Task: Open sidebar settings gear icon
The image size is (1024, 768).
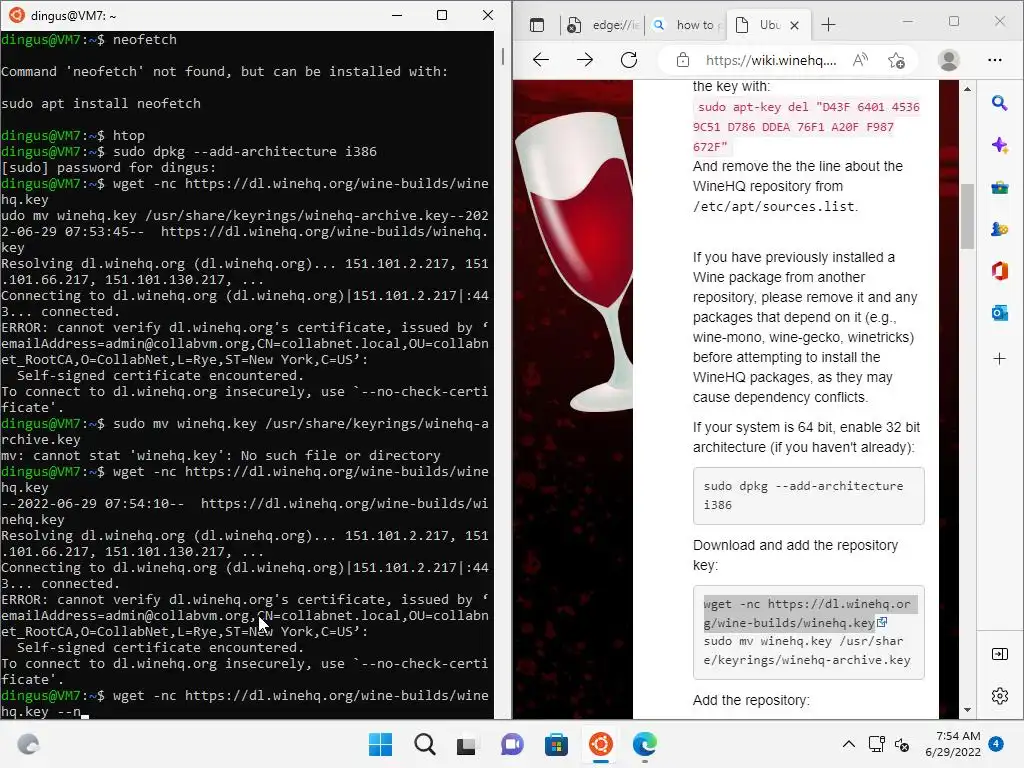Action: point(999,696)
